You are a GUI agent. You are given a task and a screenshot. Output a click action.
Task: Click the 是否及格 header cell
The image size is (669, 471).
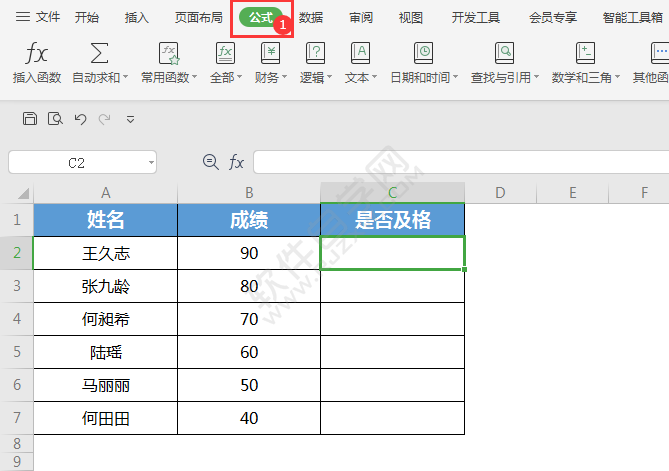(393, 220)
